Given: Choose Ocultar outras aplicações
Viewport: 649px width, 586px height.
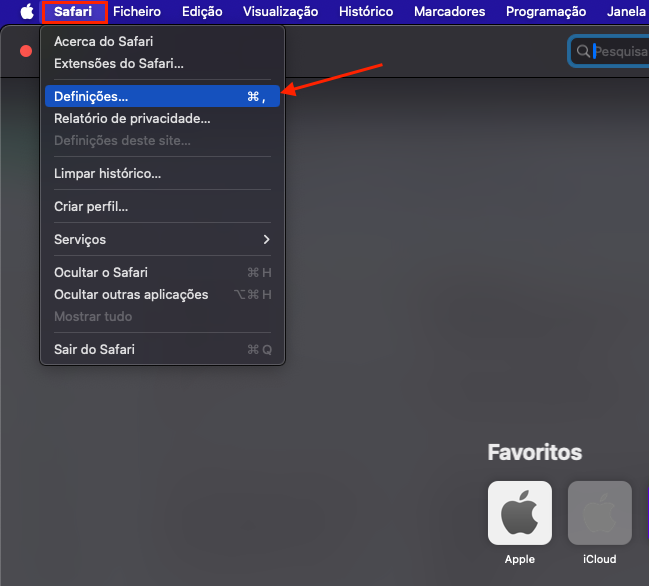Looking at the screenshot, I should point(162,294).
